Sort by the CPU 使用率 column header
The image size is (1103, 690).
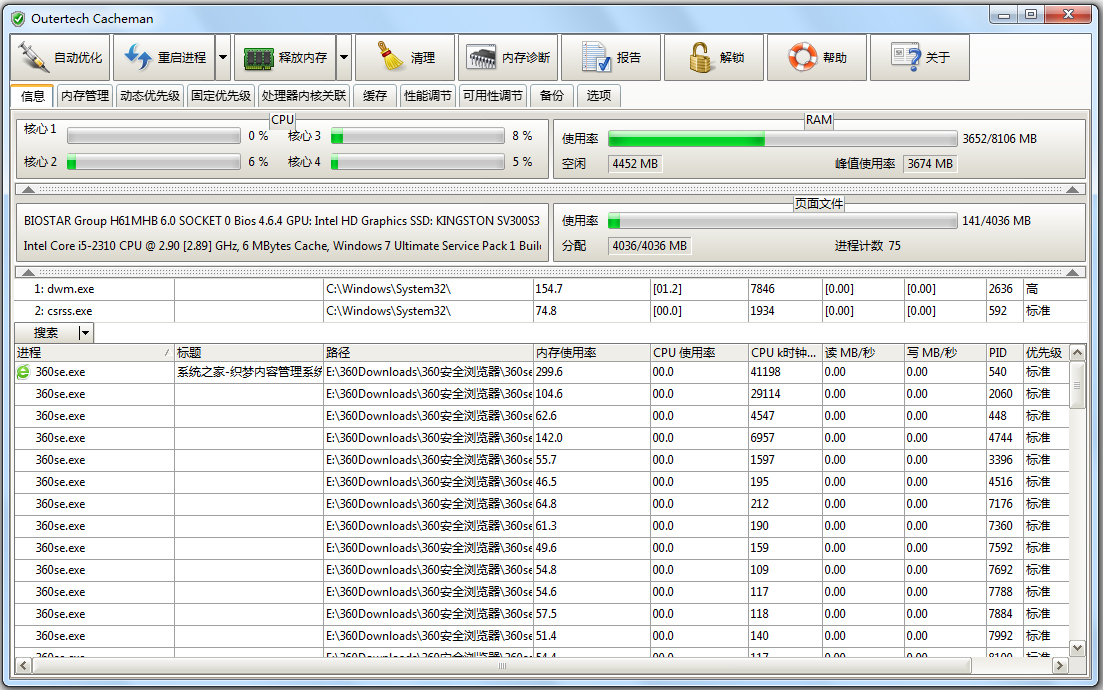pyautogui.click(x=699, y=352)
